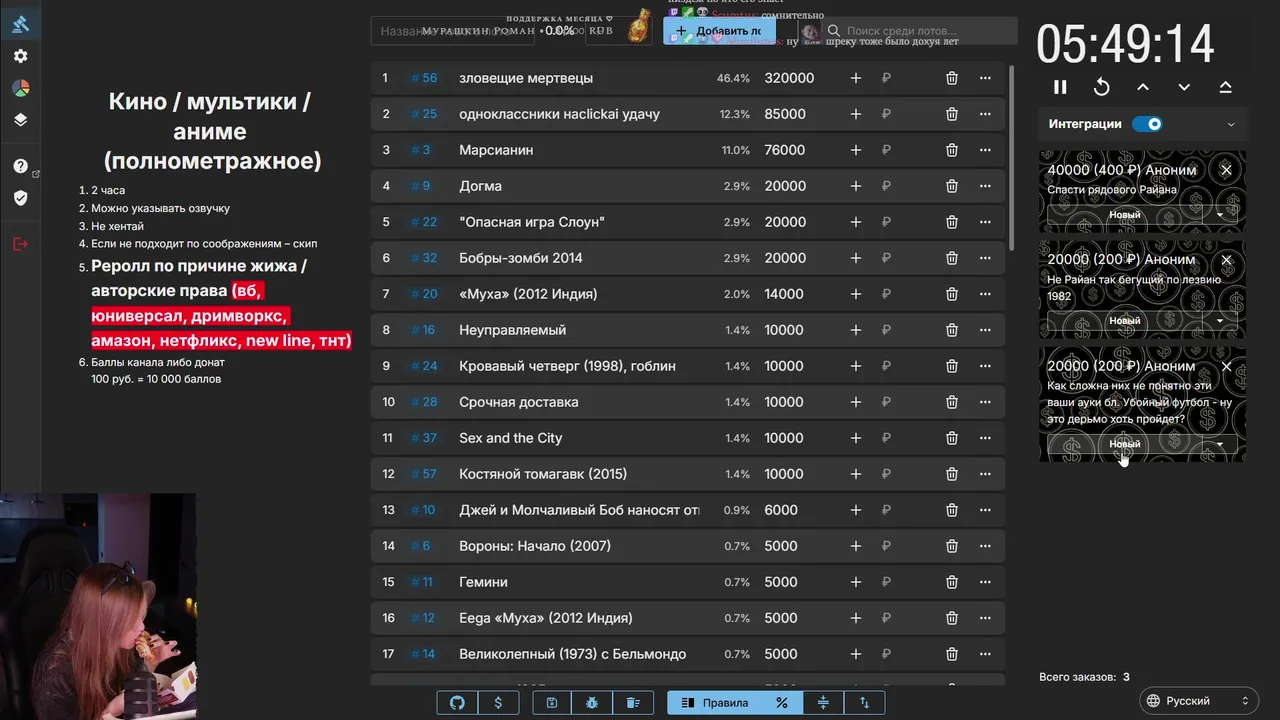
Task: Click the amount 14000 of «Муха» row
Action: click(x=784, y=294)
